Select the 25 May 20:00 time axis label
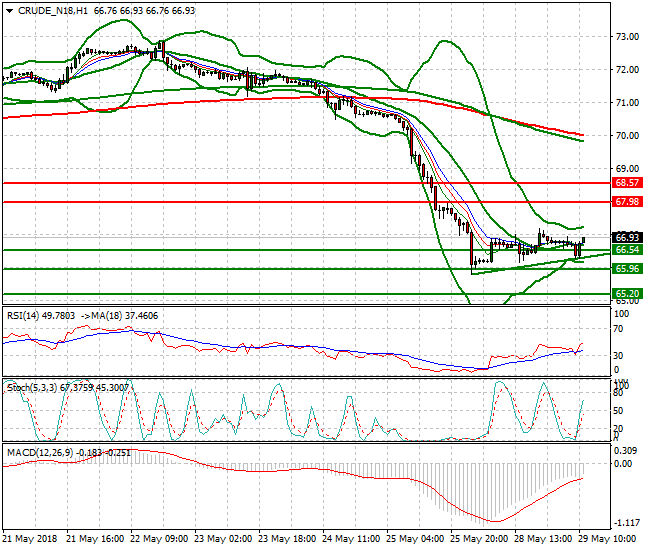Viewport: 650px width, 550px height. point(479,539)
